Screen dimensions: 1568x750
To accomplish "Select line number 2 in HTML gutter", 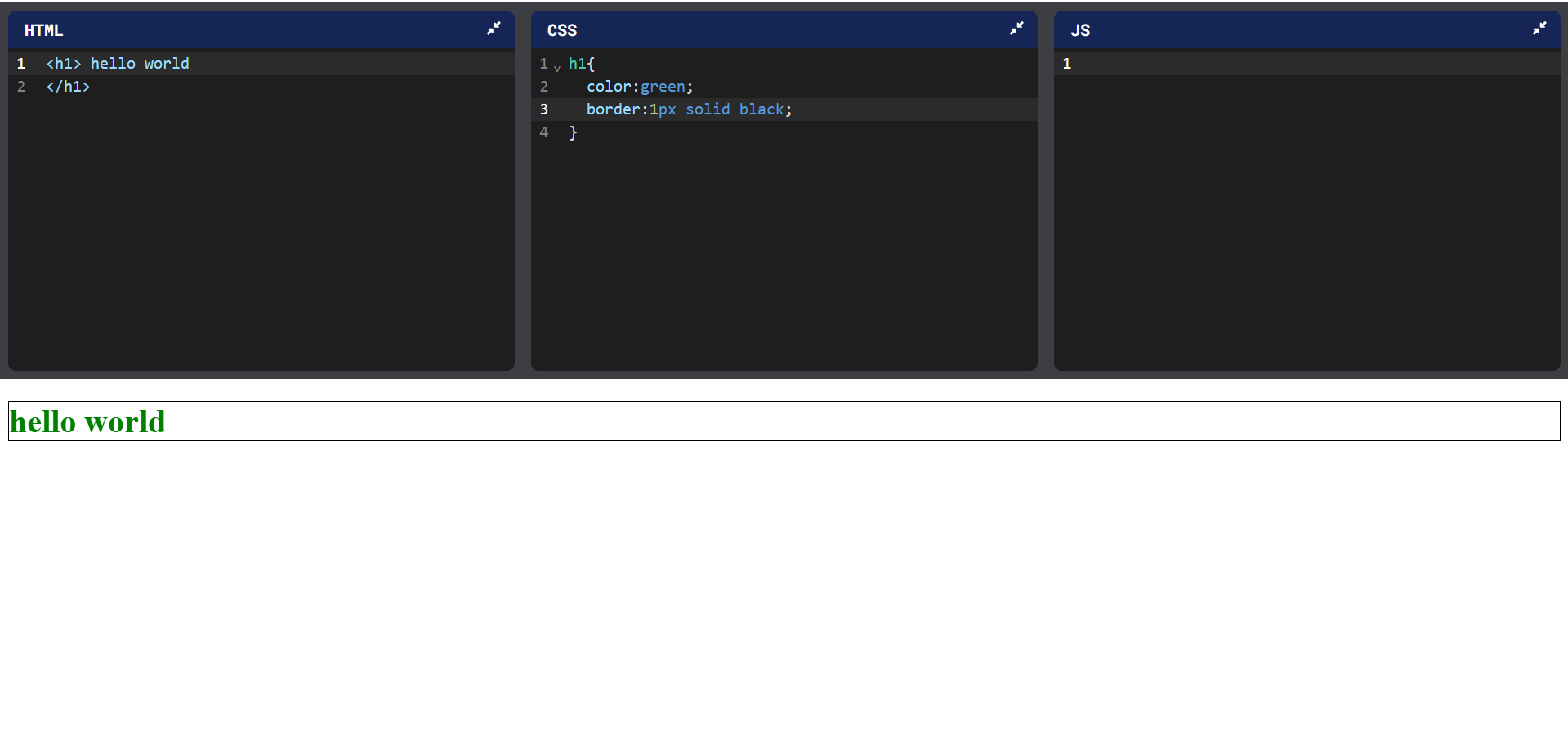I will [x=21, y=87].
